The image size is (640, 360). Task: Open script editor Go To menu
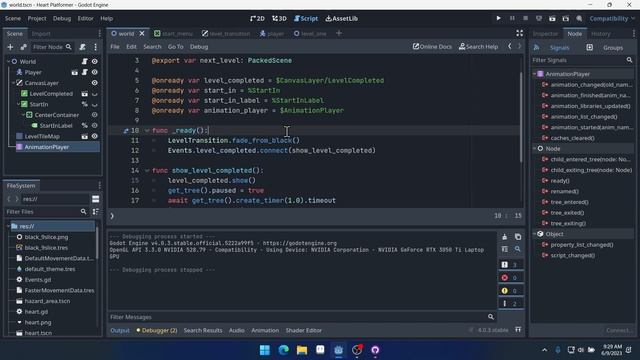click(x=176, y=47)
